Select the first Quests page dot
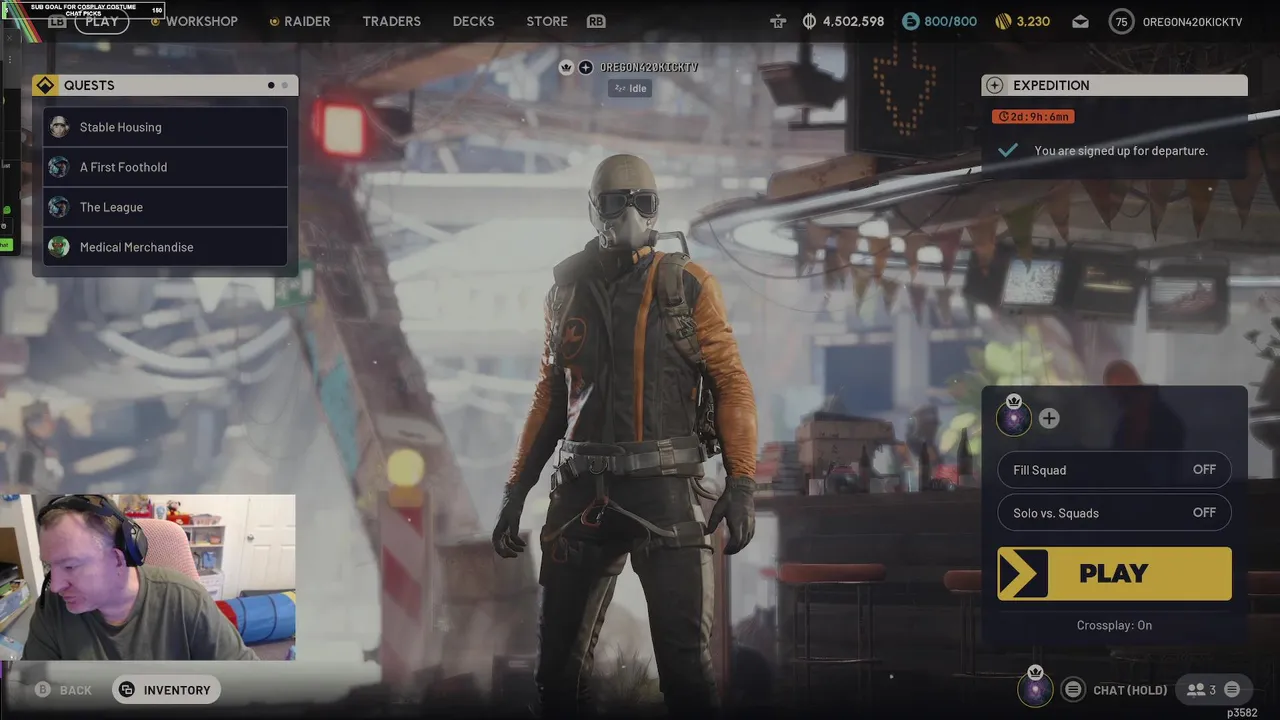1280x720 pixels. 271,85
